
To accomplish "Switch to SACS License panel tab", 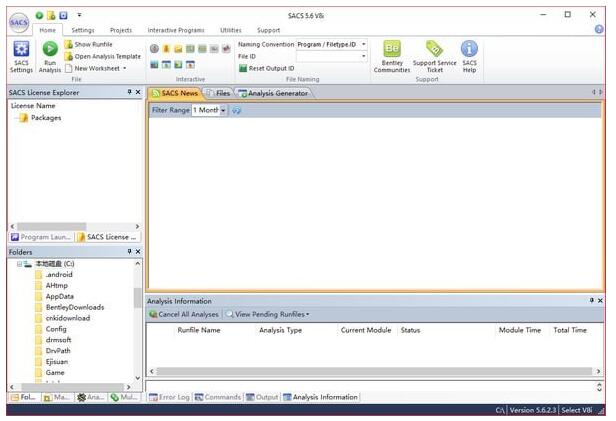I will pyautogui.click(x=107, y=237).
